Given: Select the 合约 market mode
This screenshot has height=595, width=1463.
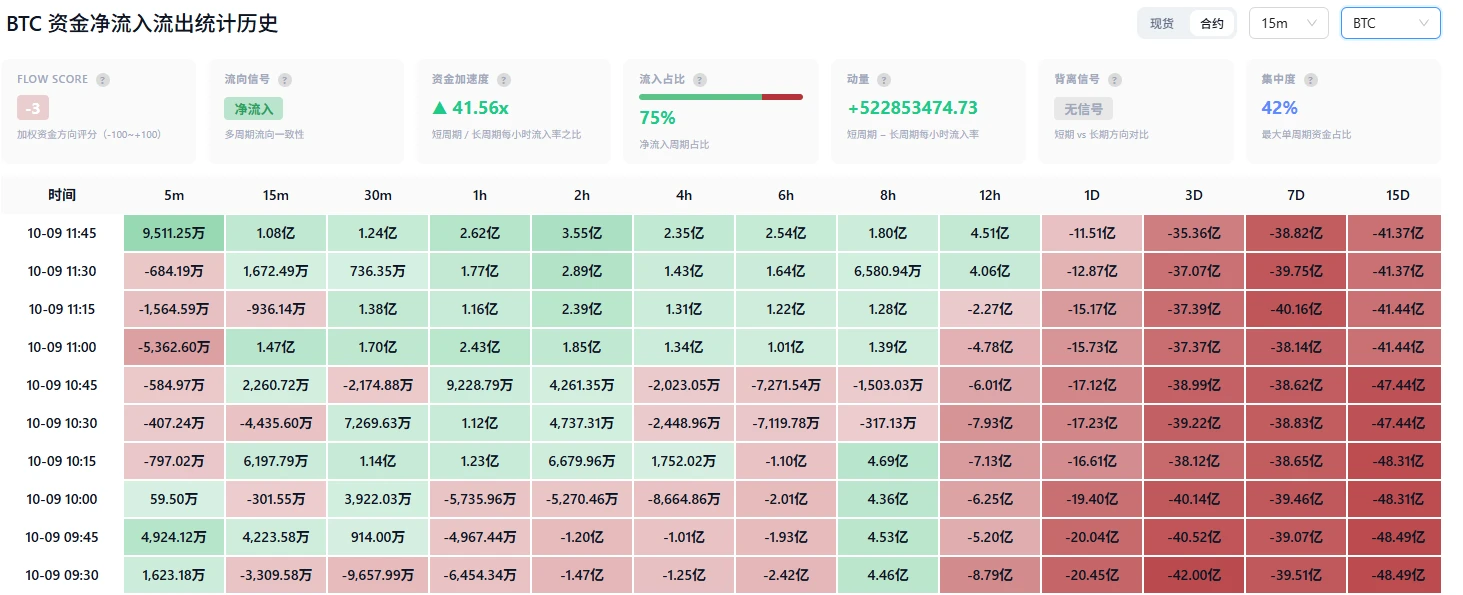Looking at the screenshot, I should tap(1212, 23).
